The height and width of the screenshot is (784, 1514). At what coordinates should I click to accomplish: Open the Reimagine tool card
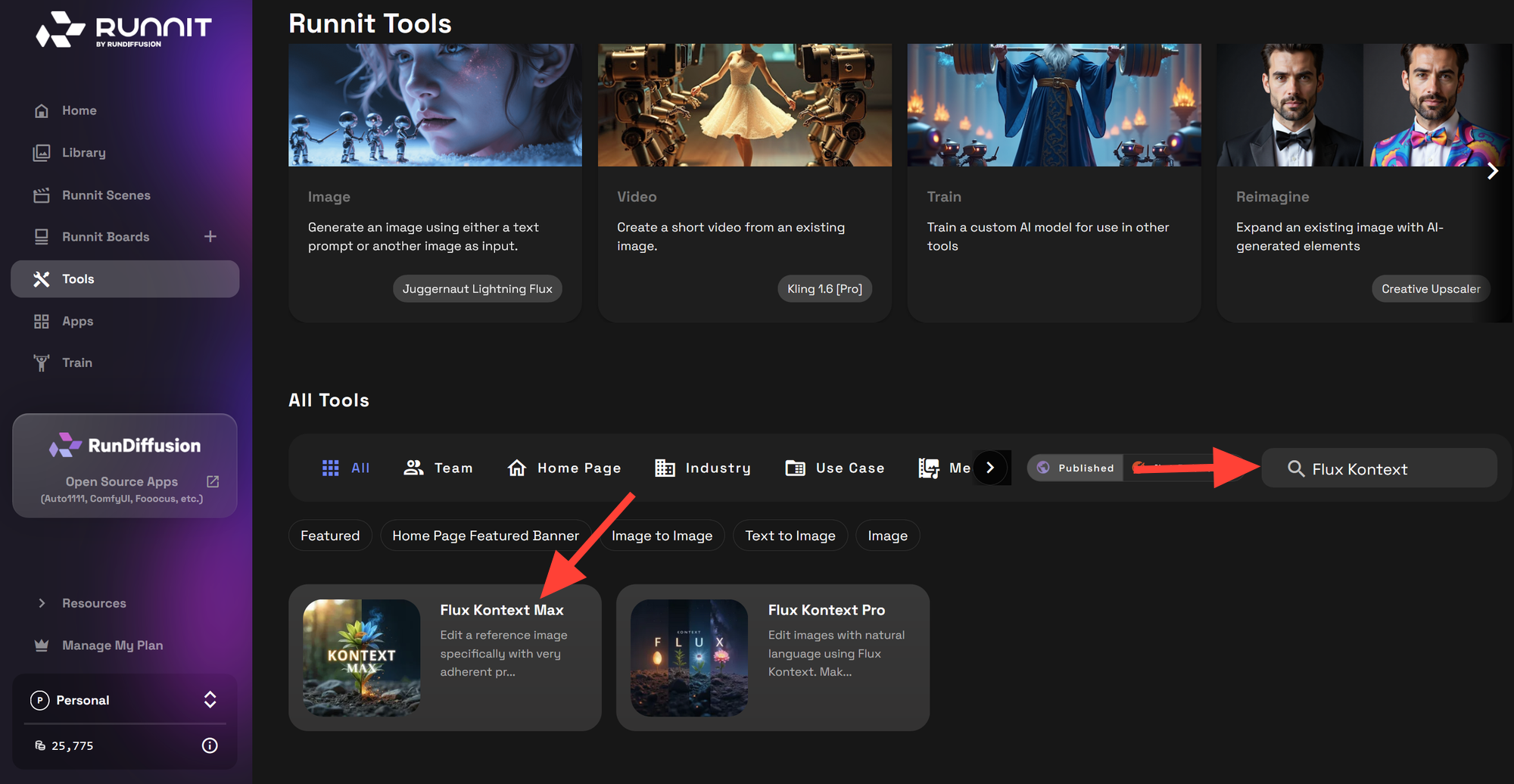coord(1364,183)
